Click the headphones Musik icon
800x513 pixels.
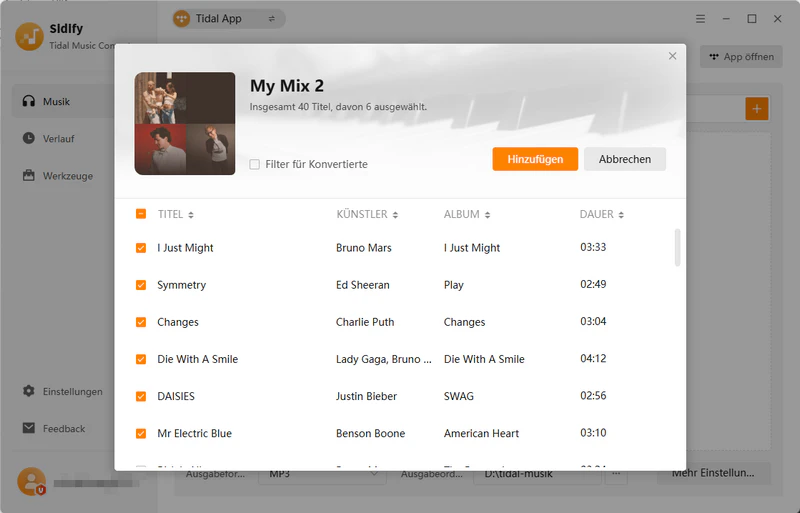point(29,101)
